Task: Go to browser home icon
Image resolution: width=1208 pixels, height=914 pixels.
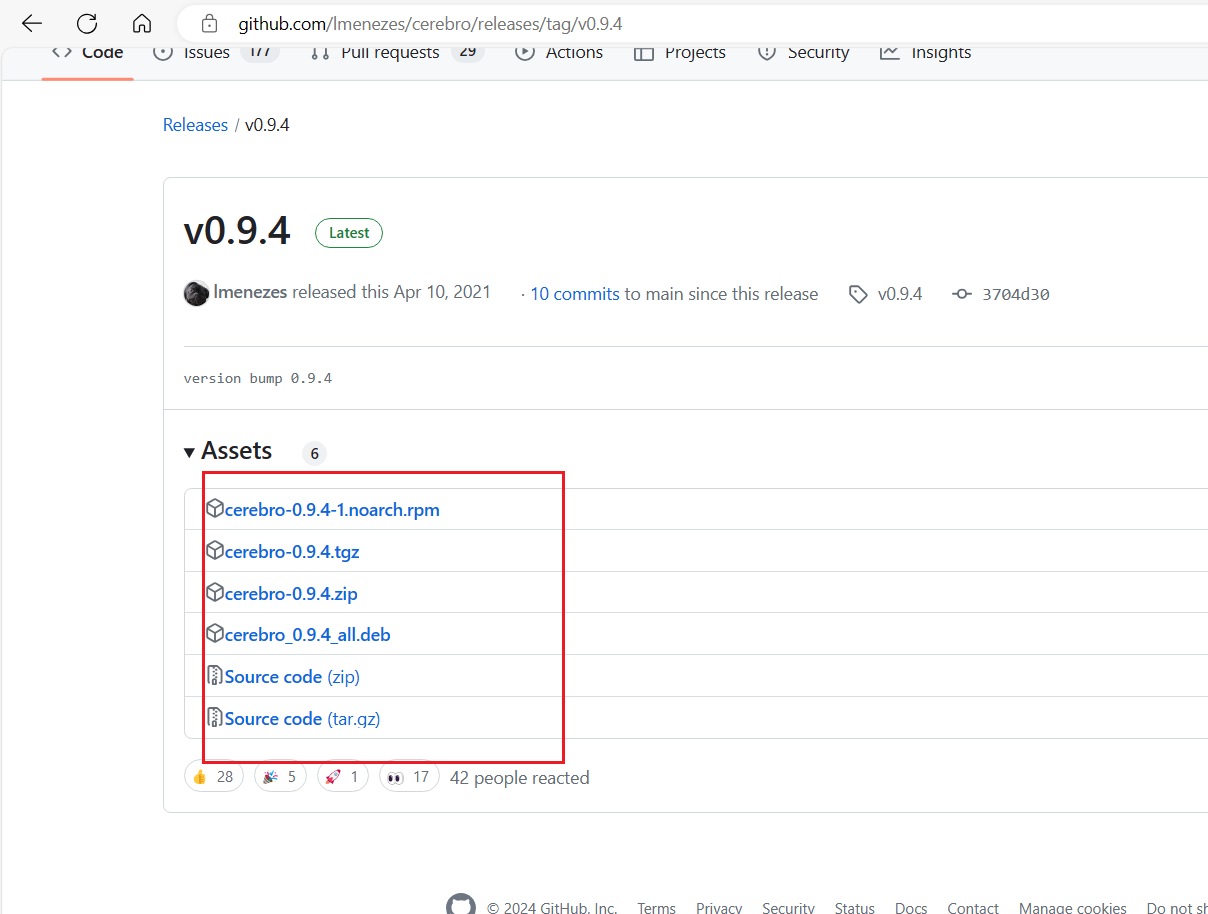Action: (x=142, y=23)
